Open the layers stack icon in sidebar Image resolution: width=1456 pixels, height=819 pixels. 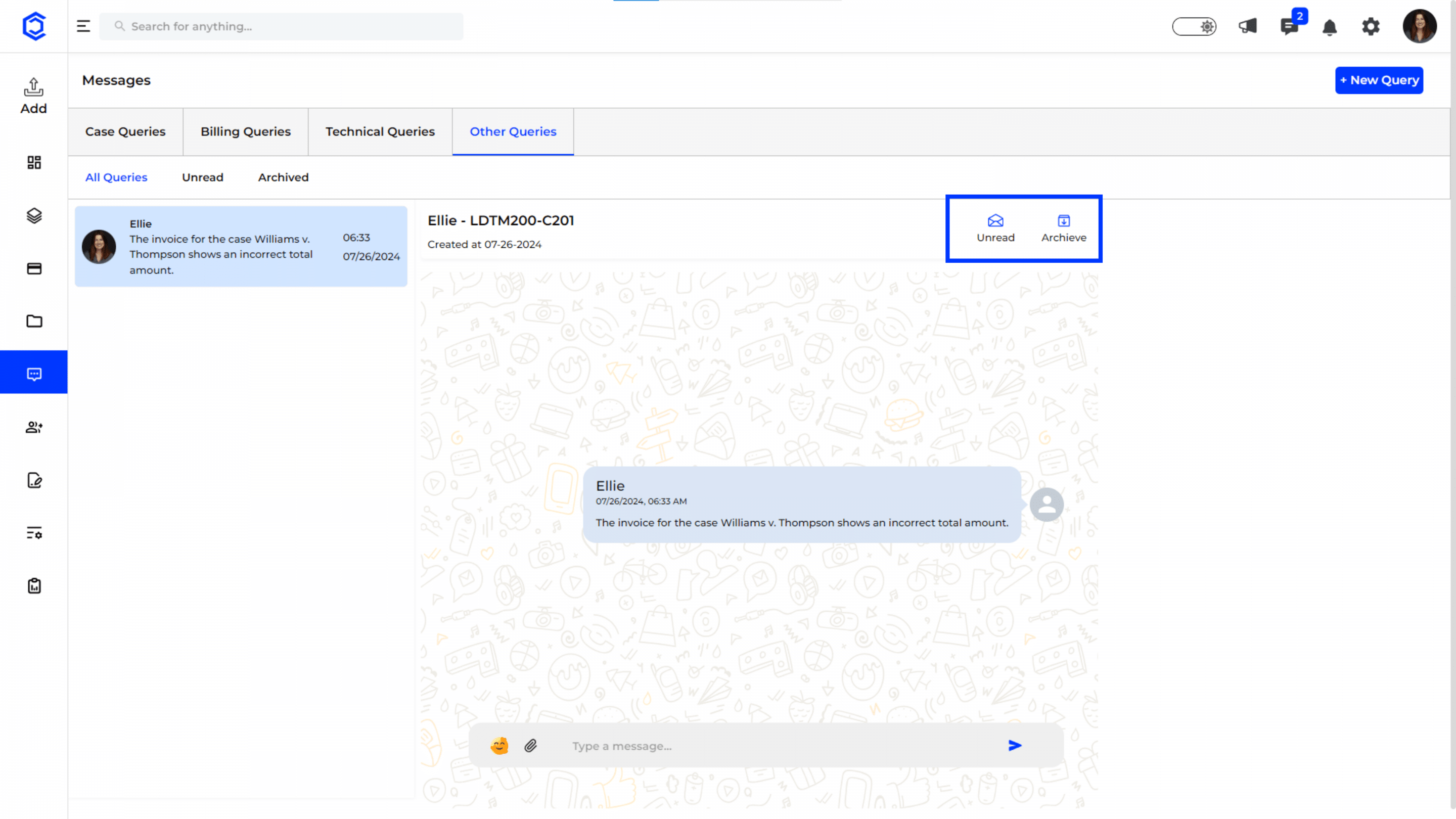pyautogui.click(x=34, y=215)
